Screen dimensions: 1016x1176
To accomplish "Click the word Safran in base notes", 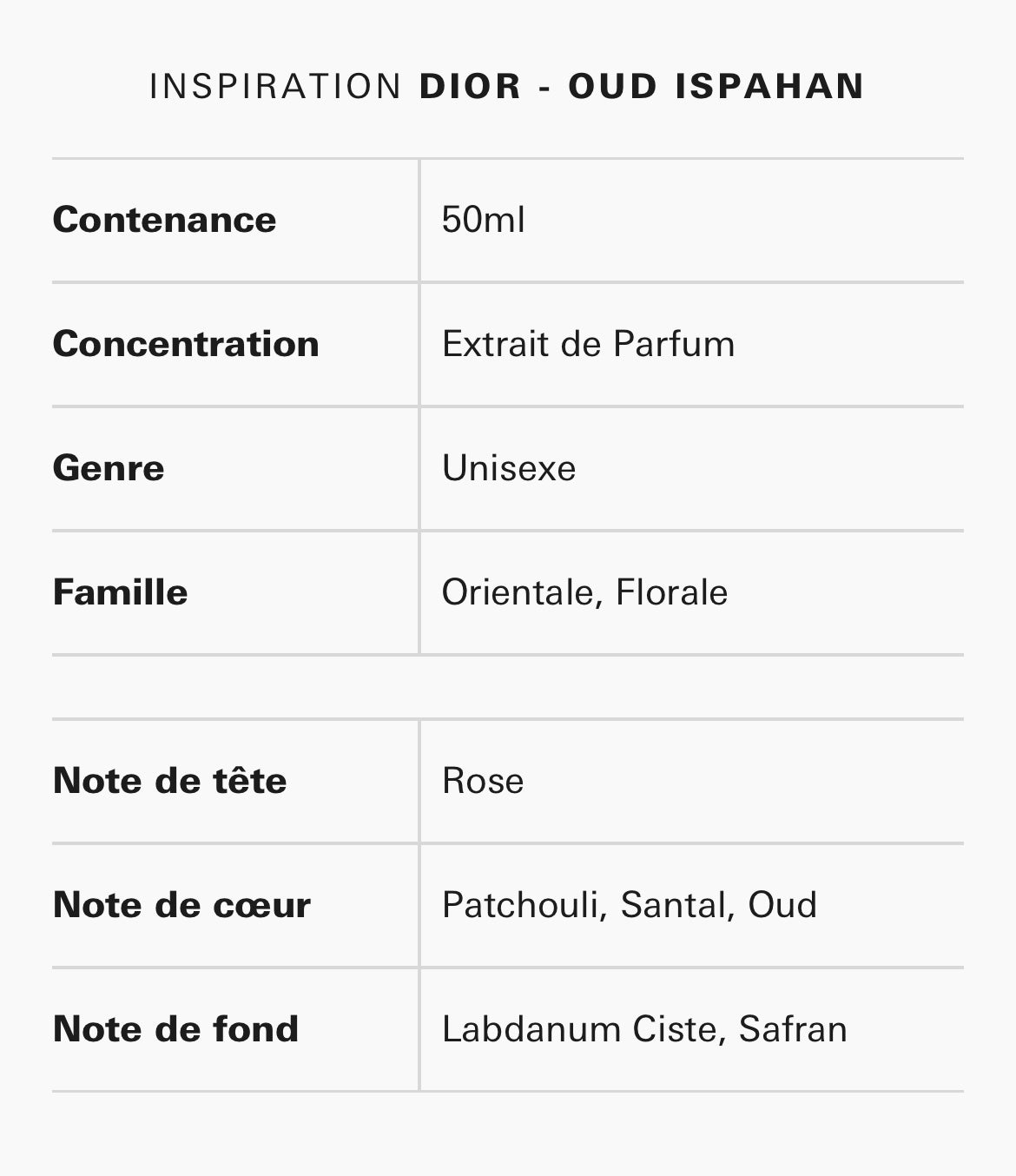I will click(793, 1028).
